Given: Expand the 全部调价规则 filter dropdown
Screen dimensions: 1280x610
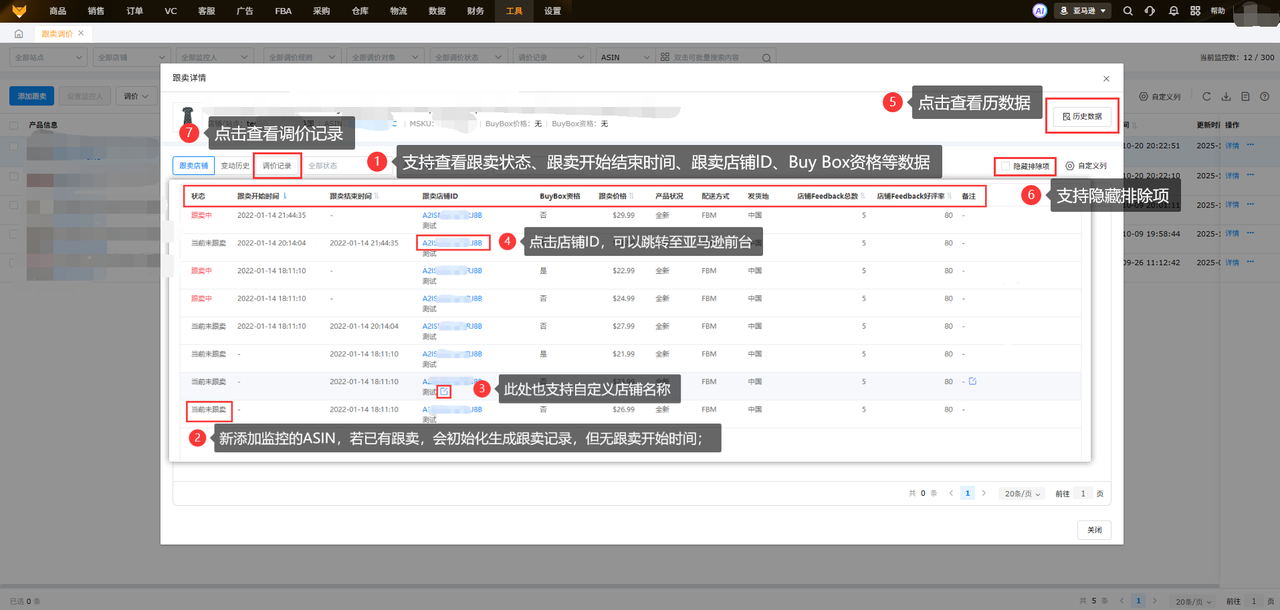Looking at the screenshot, I should (x=304, y=58).
